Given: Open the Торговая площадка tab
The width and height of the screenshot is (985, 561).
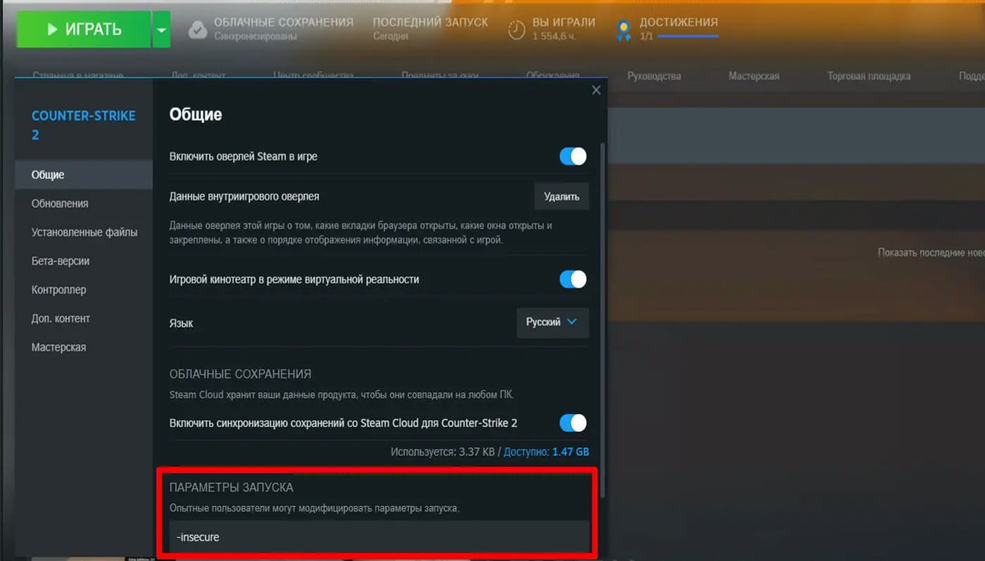Looking at the screenshot, I should (869, 76).
